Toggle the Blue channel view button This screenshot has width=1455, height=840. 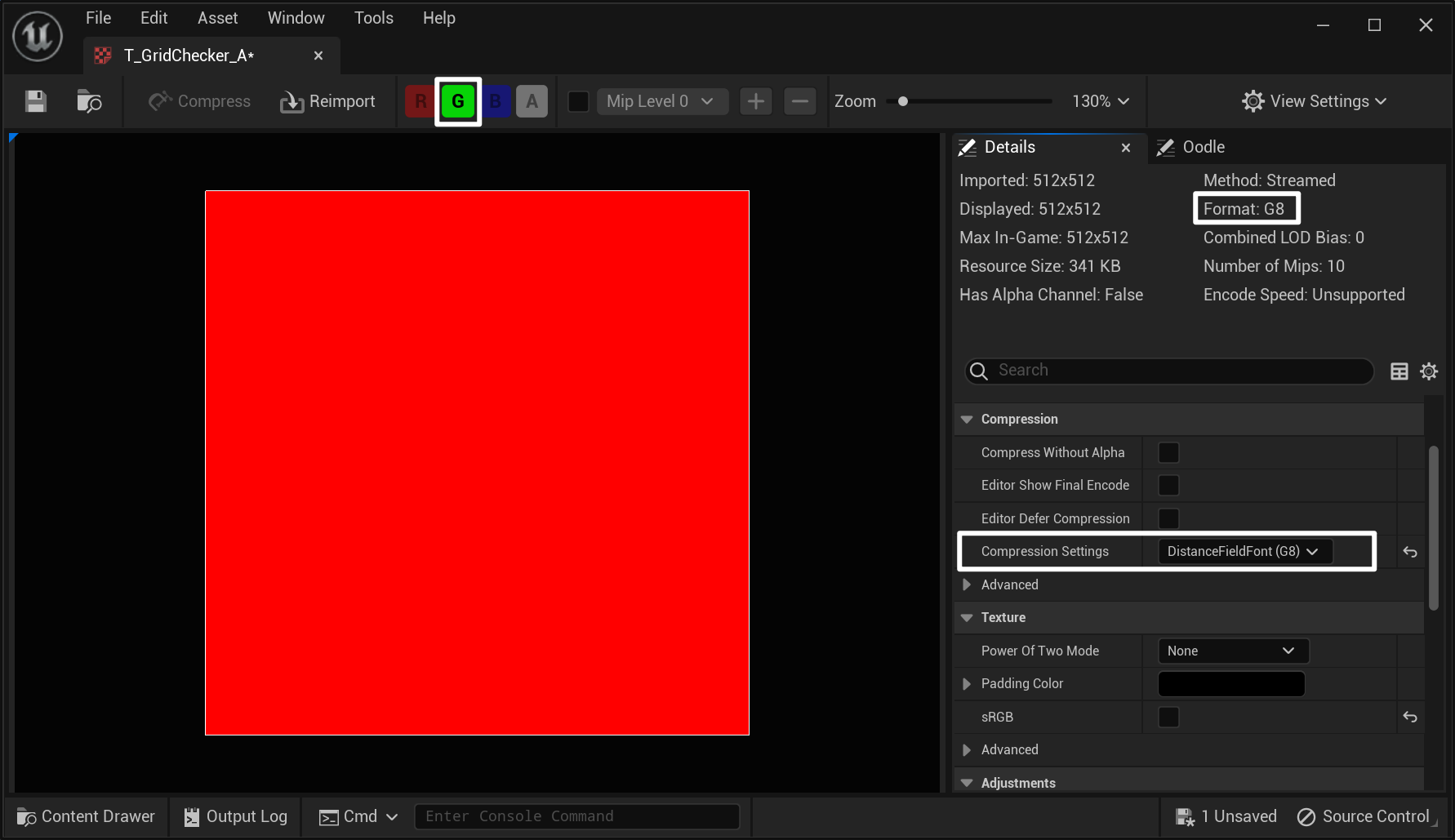tap(496, 101)
